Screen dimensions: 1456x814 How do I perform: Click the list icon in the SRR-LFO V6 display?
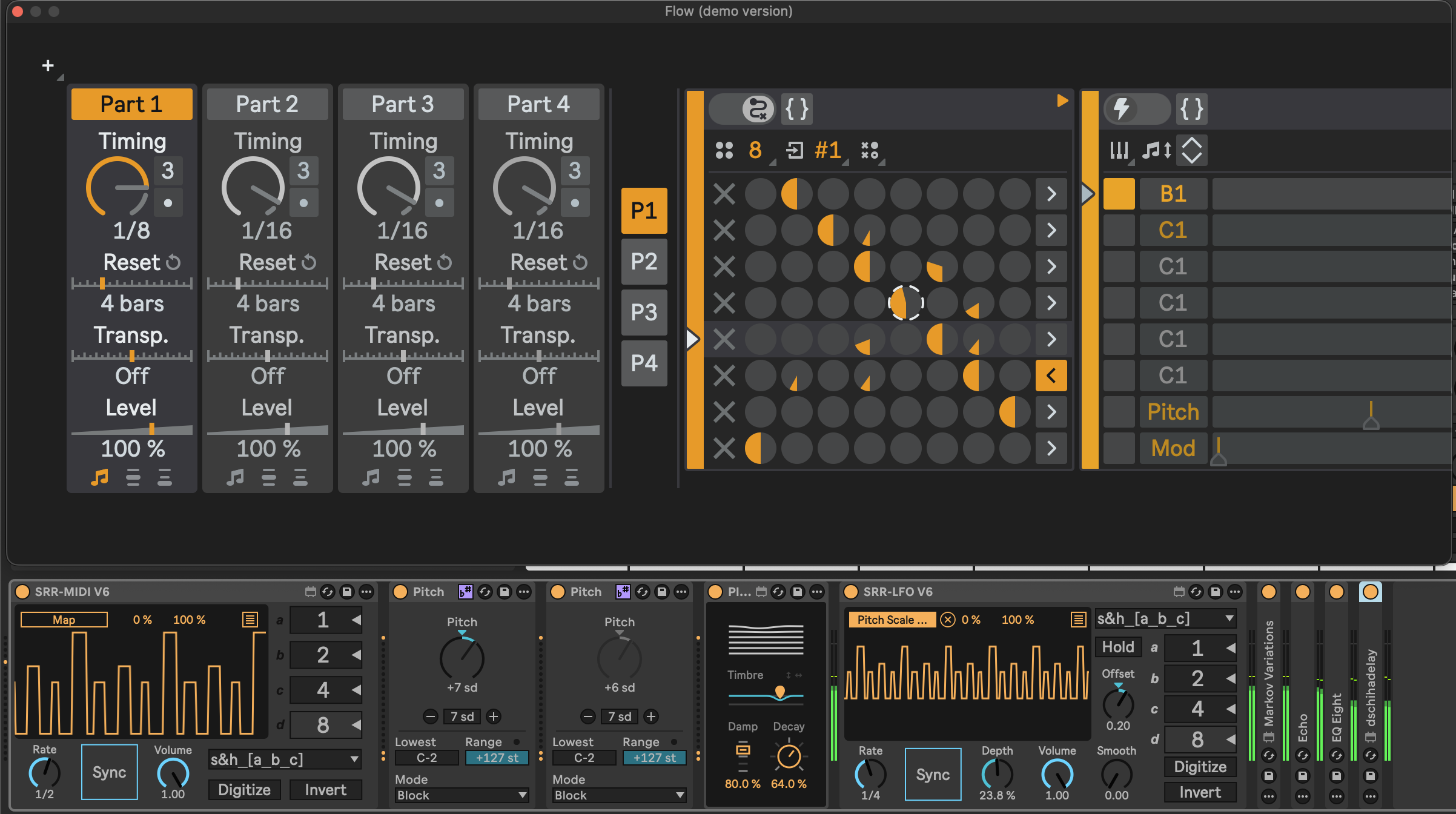(x=1078, y=619)
